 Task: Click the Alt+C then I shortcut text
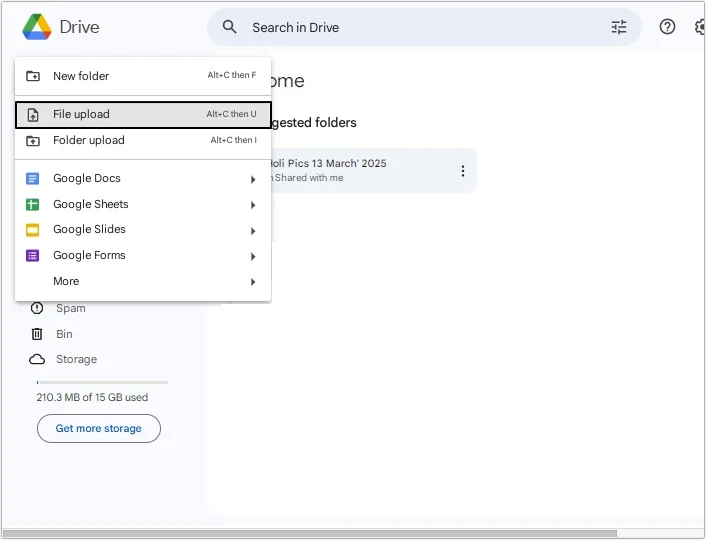(x=234, y=140)
